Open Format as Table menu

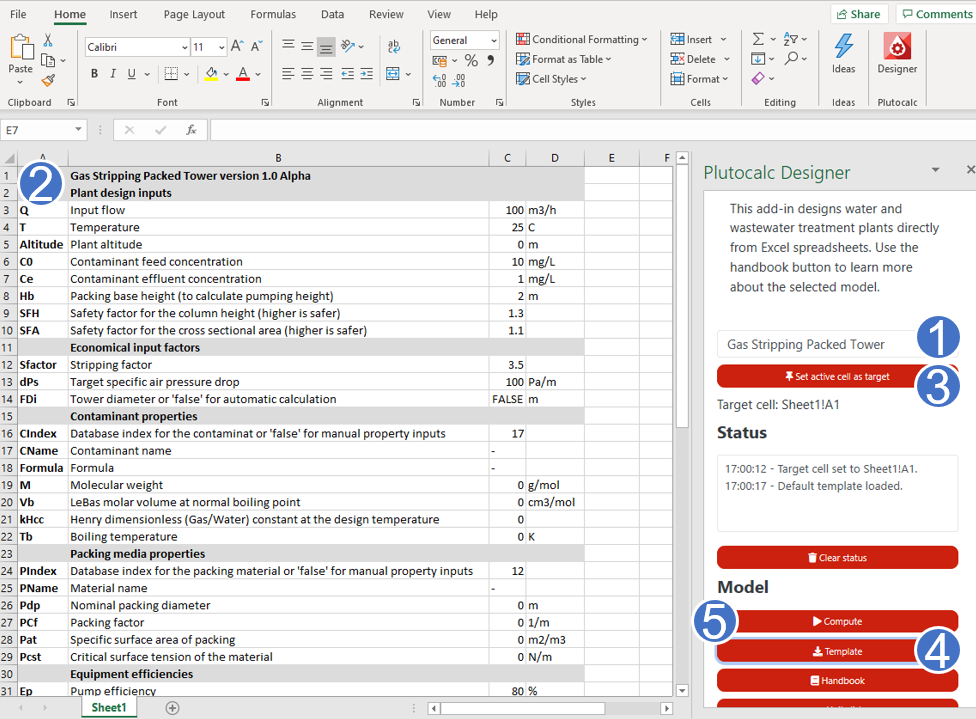click(563, 59)
